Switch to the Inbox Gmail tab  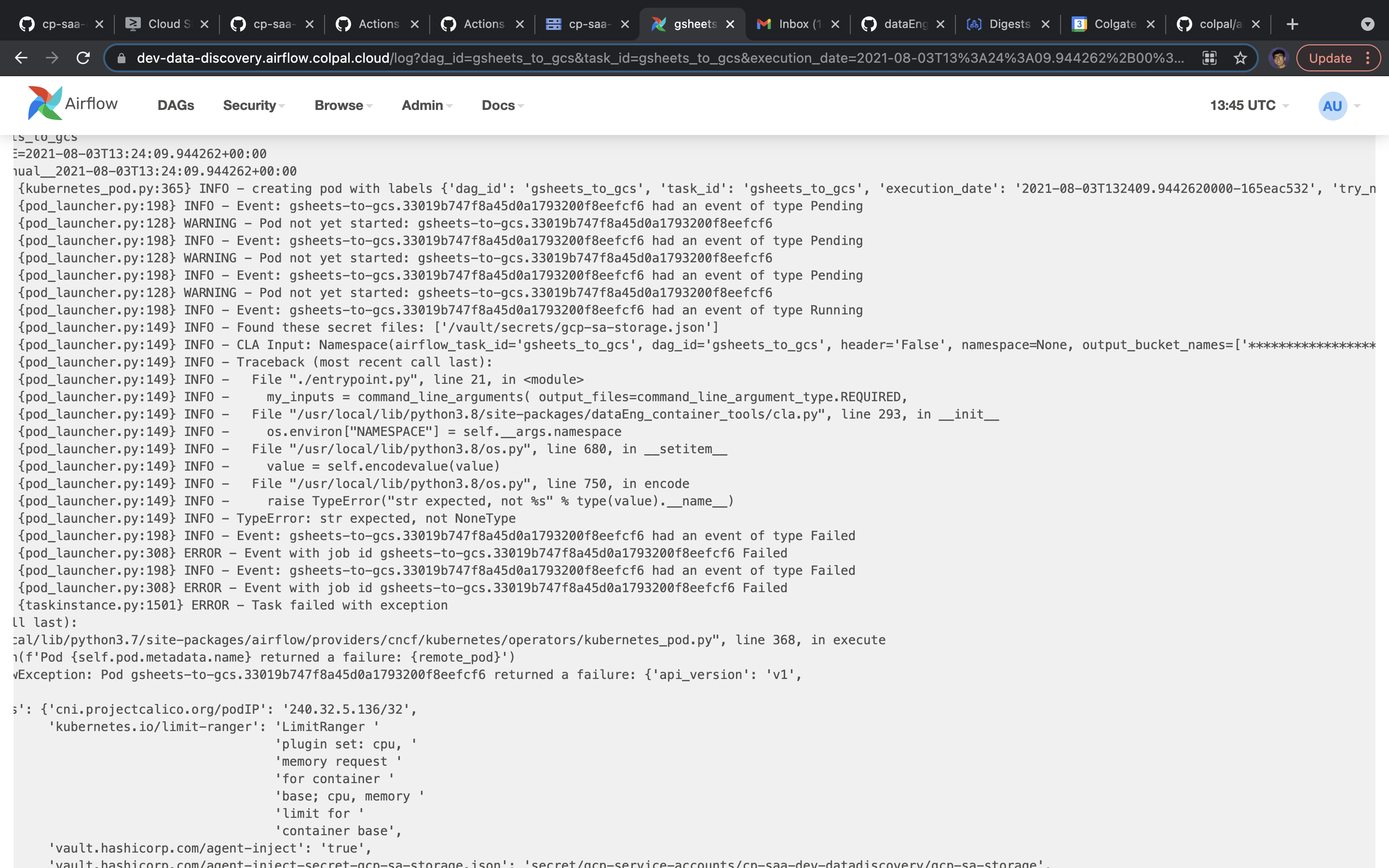coord(792,24)
